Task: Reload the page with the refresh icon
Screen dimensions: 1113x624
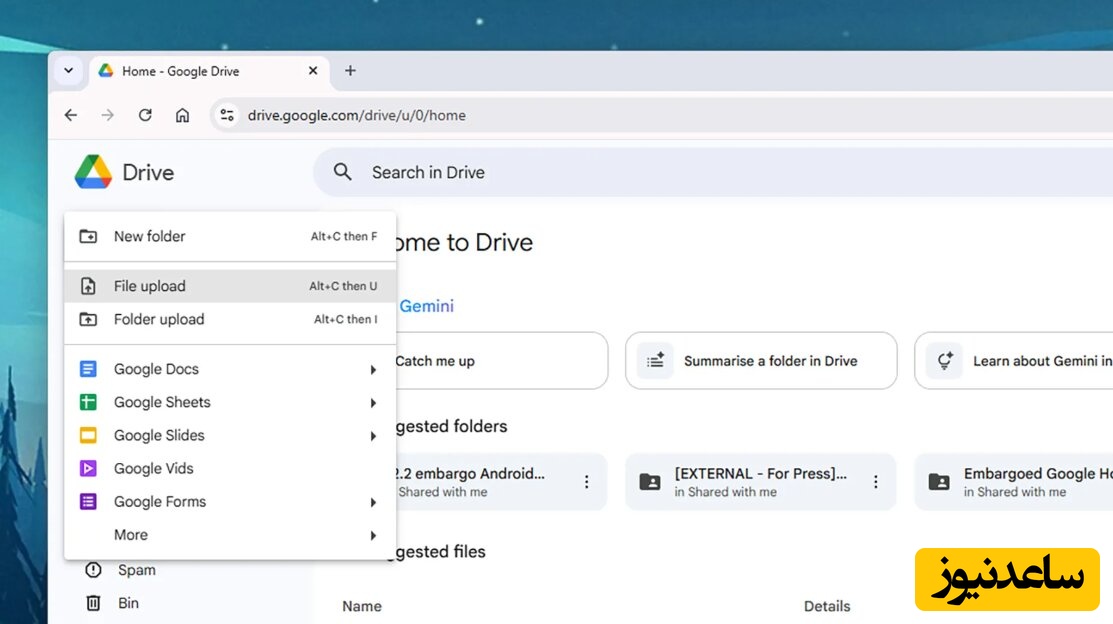Action: (x=145, y=115)
